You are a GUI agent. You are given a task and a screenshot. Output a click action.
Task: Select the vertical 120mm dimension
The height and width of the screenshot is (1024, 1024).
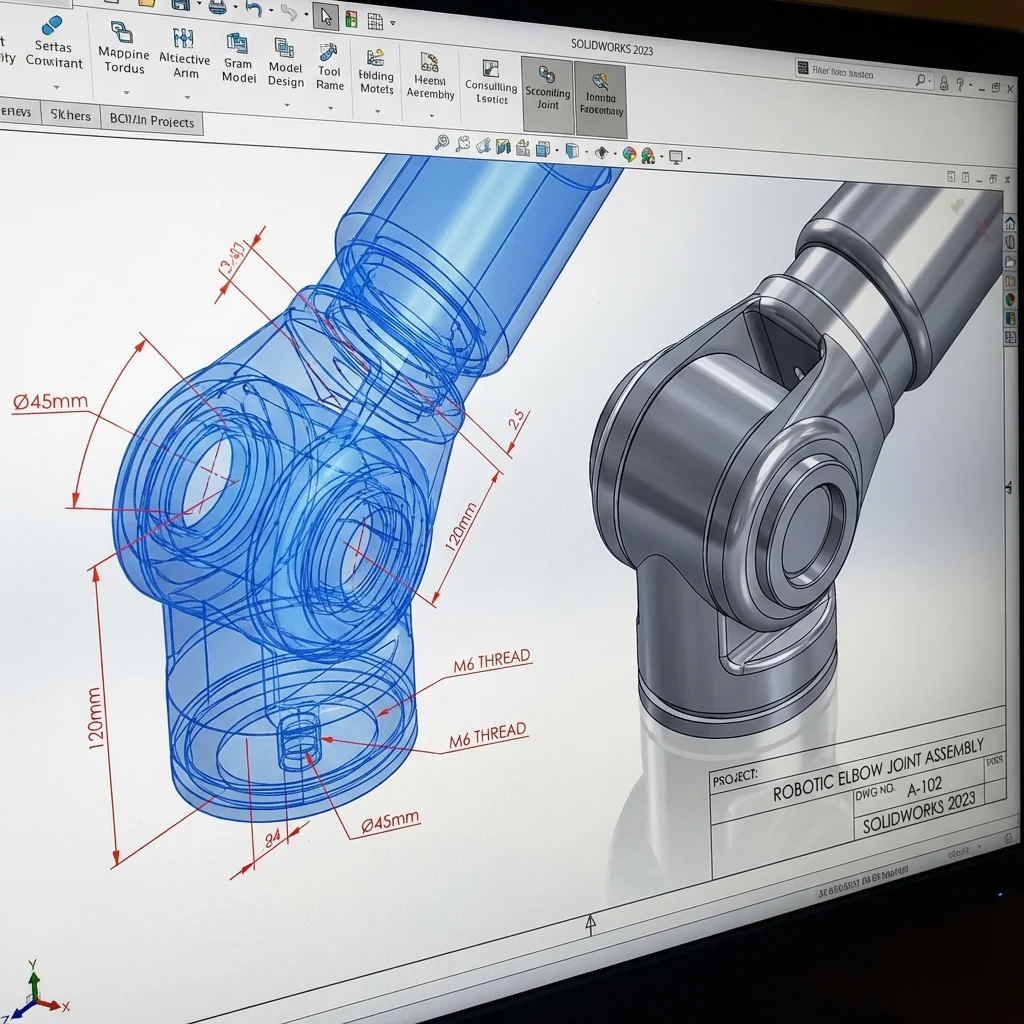(95, 718)
